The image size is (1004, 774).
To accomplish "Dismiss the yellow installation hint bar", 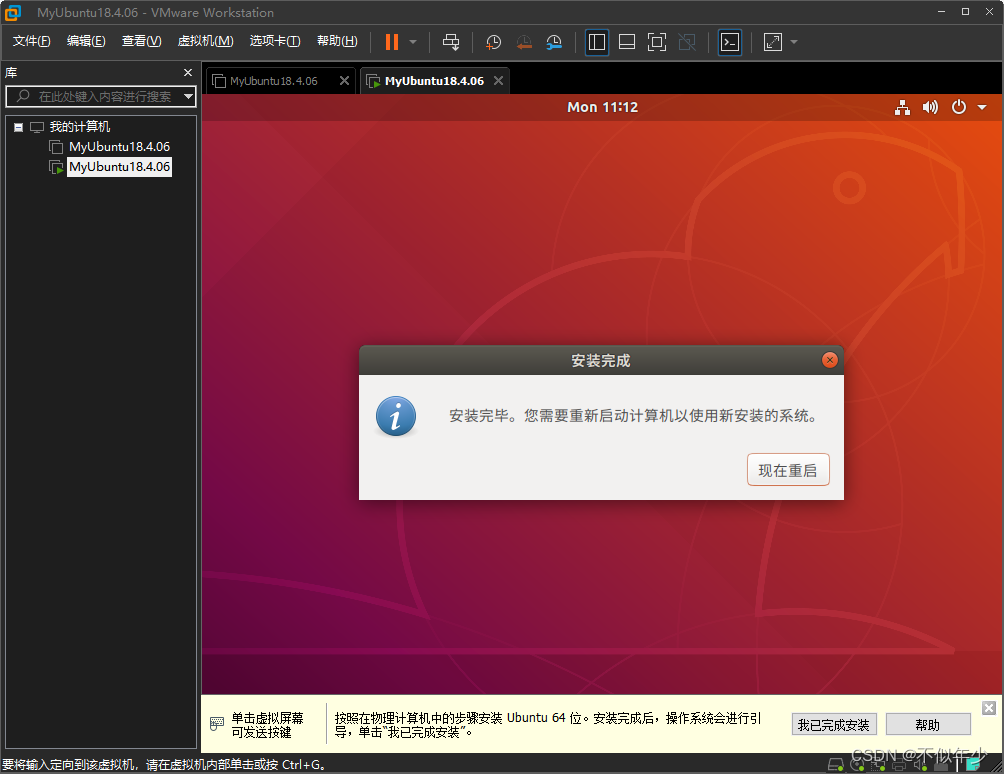I will click(989, 708).
